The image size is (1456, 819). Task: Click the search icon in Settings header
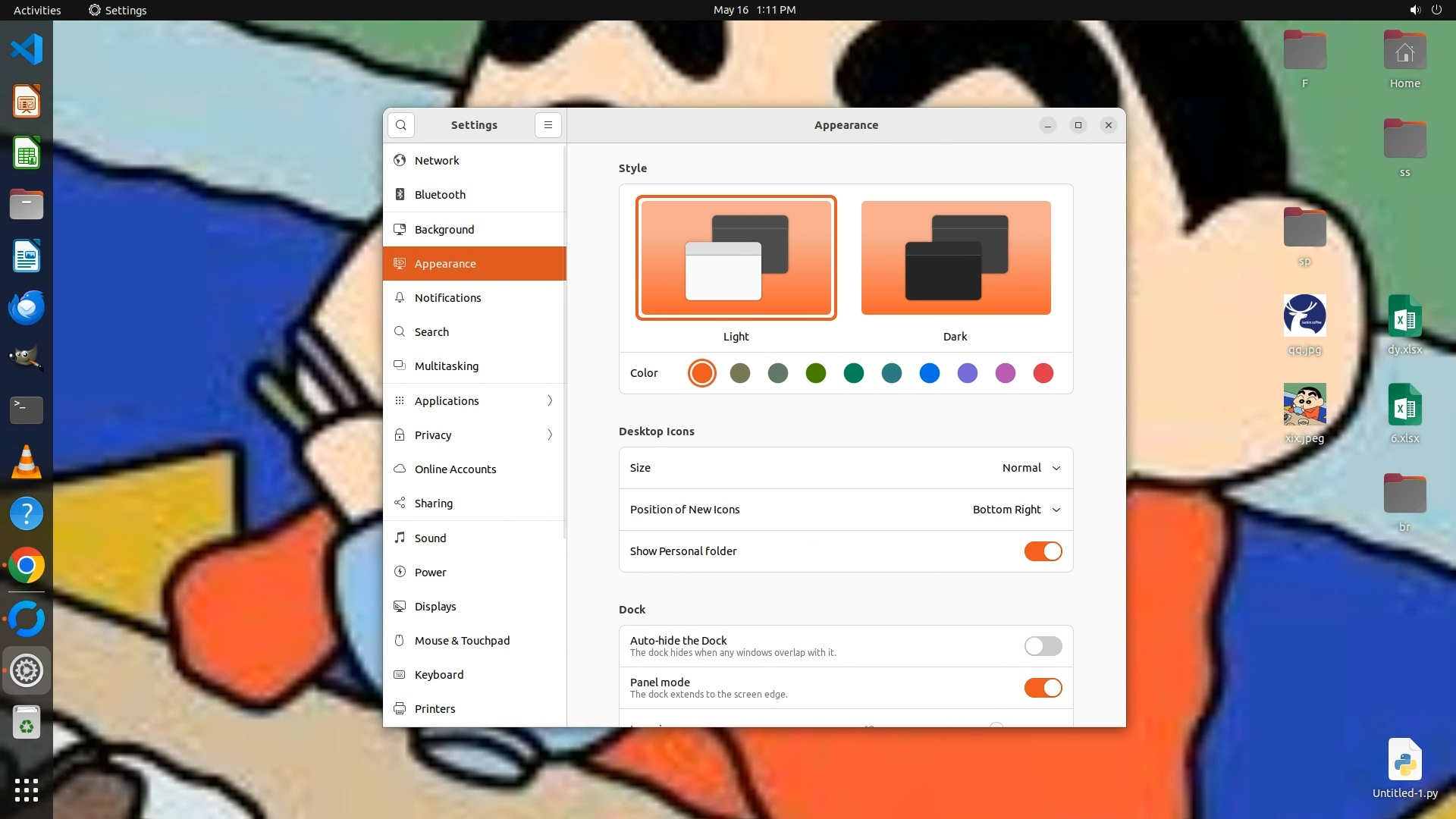(x=400, y=125)
